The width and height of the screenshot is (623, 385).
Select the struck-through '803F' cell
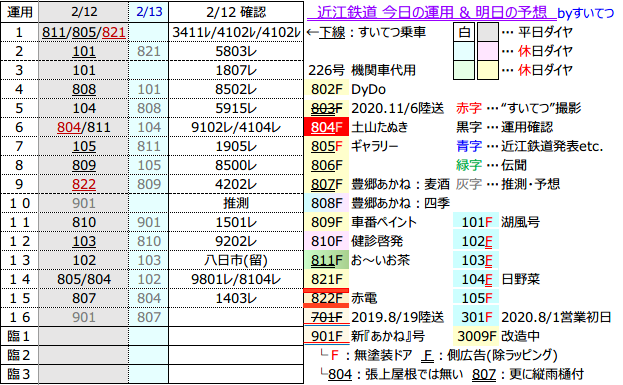(327, 108)
